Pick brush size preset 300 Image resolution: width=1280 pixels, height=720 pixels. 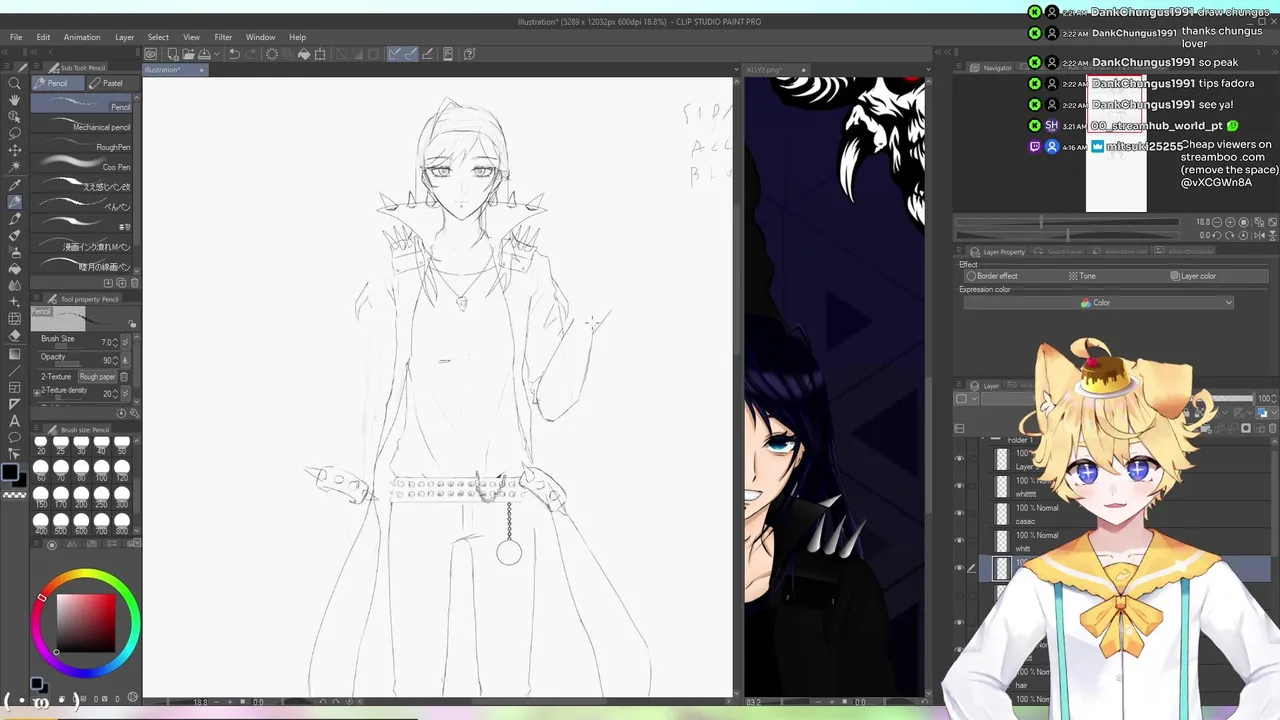(x=122, y=496)
